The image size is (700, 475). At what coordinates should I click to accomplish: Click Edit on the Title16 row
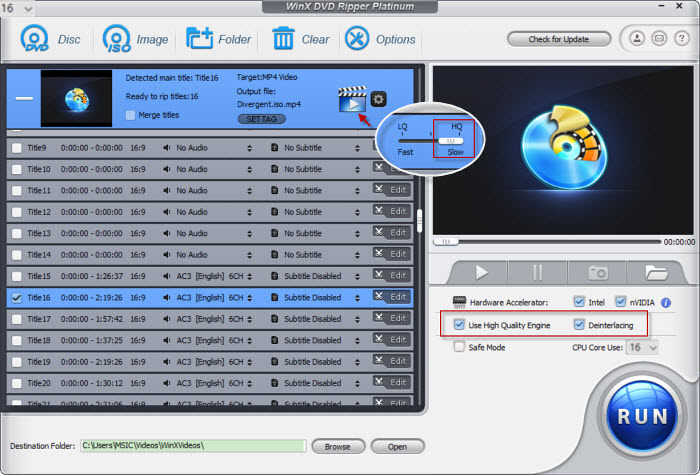(392, 297)
